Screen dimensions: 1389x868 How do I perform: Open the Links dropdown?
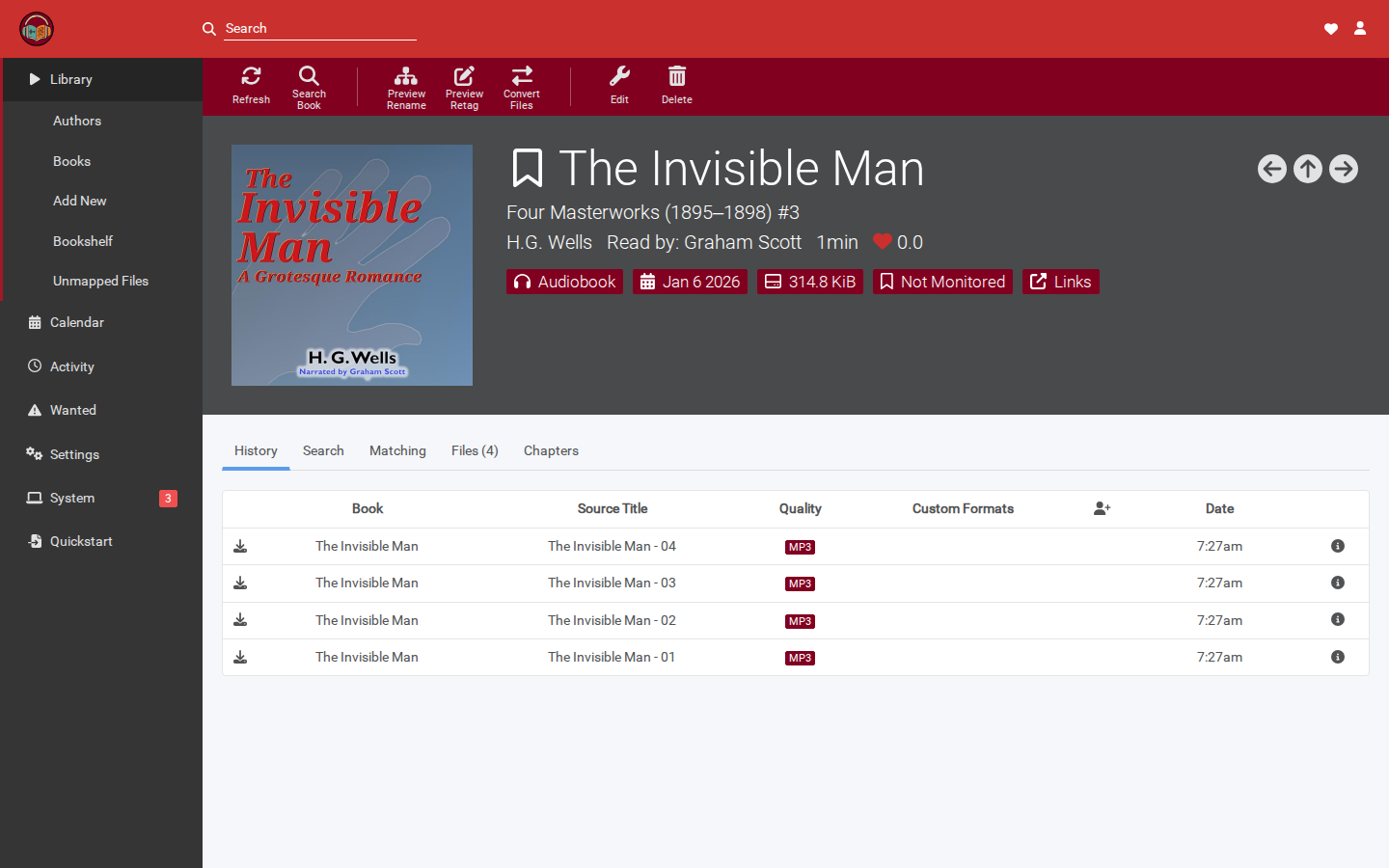coord(1061,282)
